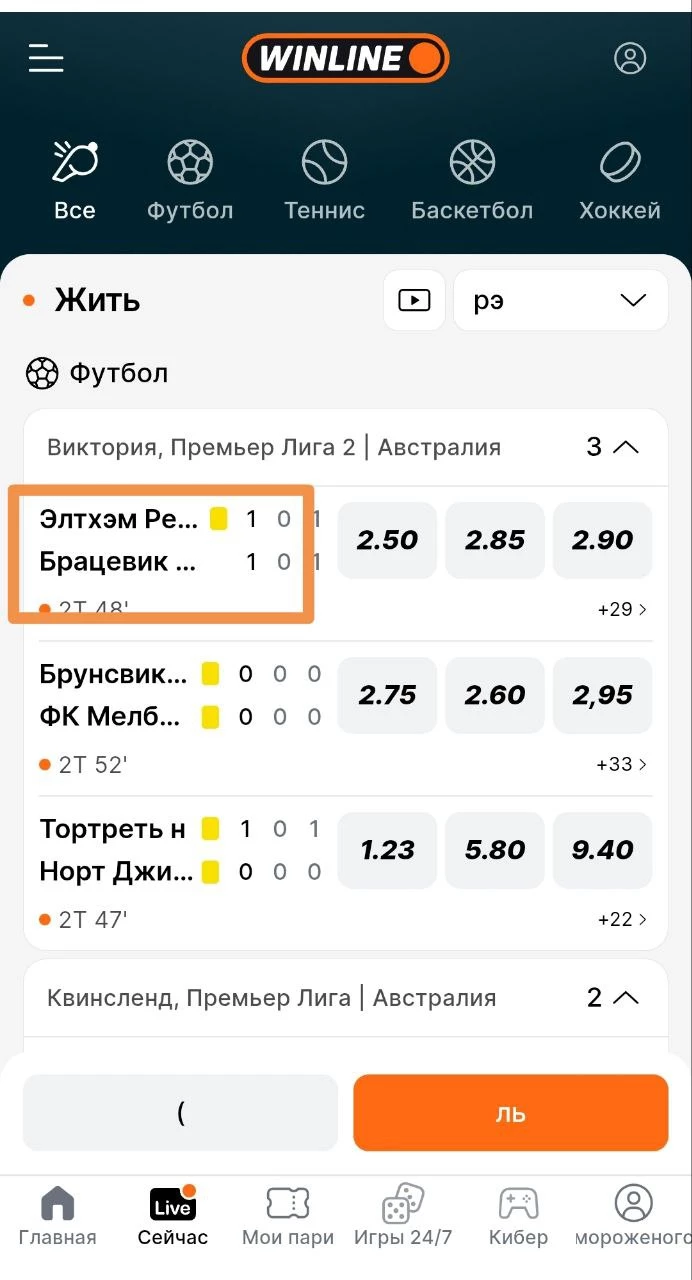Collapse Квинсленд Премьер Лига section
Image resolution: width=692 pixels, height=1280 pixels.
(x=625, y=997)
